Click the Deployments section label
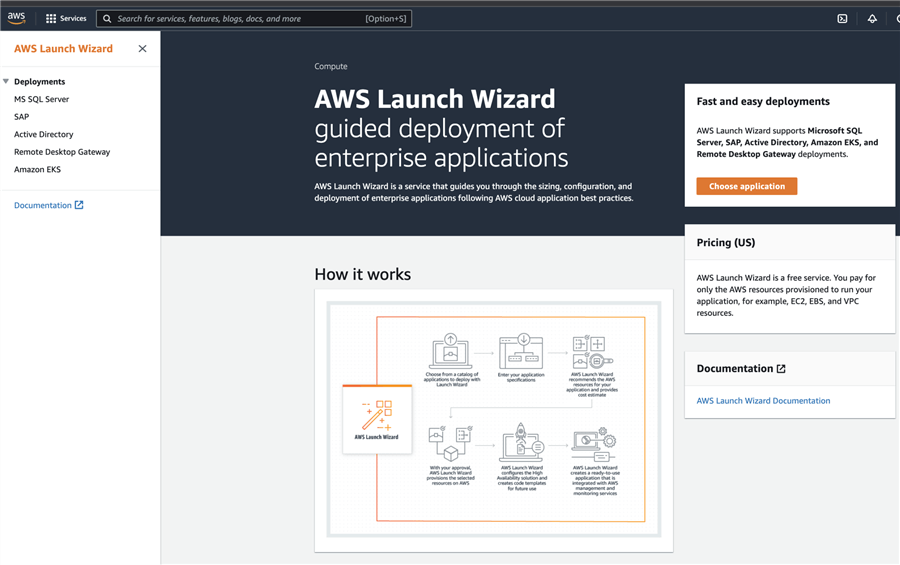900x565 pixels. (40, 82)
